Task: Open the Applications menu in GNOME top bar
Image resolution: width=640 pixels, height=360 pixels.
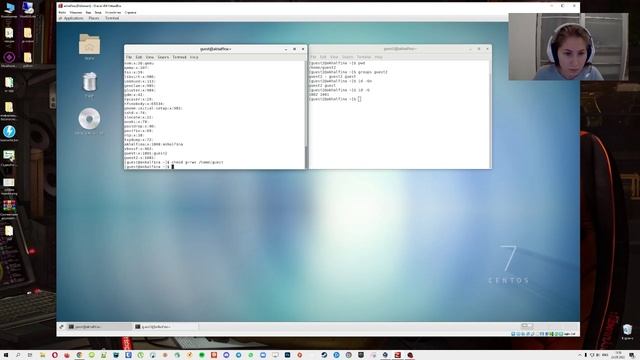Action: click(x=72, y=18)
